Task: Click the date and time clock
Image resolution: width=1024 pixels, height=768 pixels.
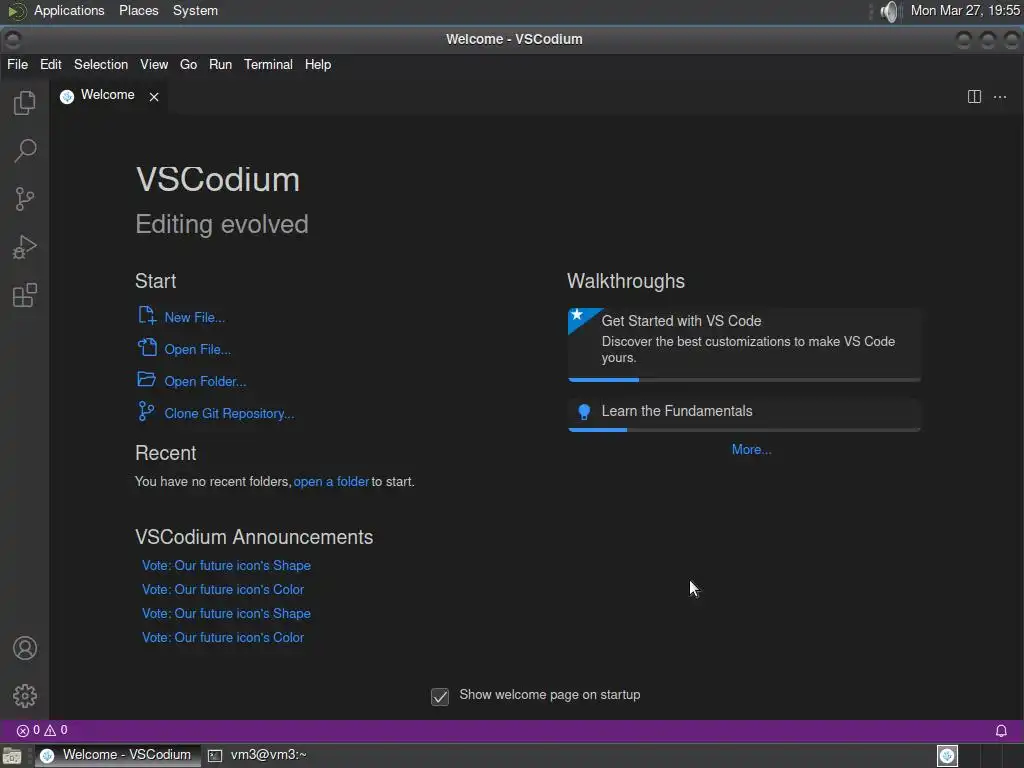Action: pyautogui.click(x=965, y=11)
